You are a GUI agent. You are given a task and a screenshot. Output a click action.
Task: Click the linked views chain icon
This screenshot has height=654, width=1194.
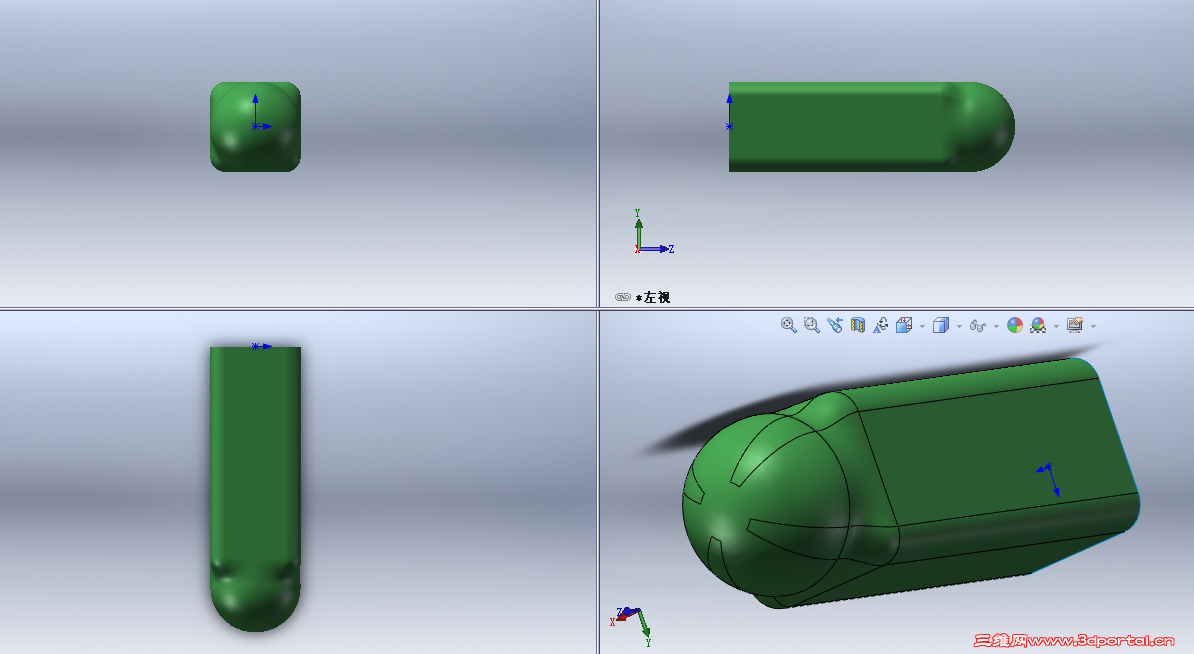tap(623, 297)
